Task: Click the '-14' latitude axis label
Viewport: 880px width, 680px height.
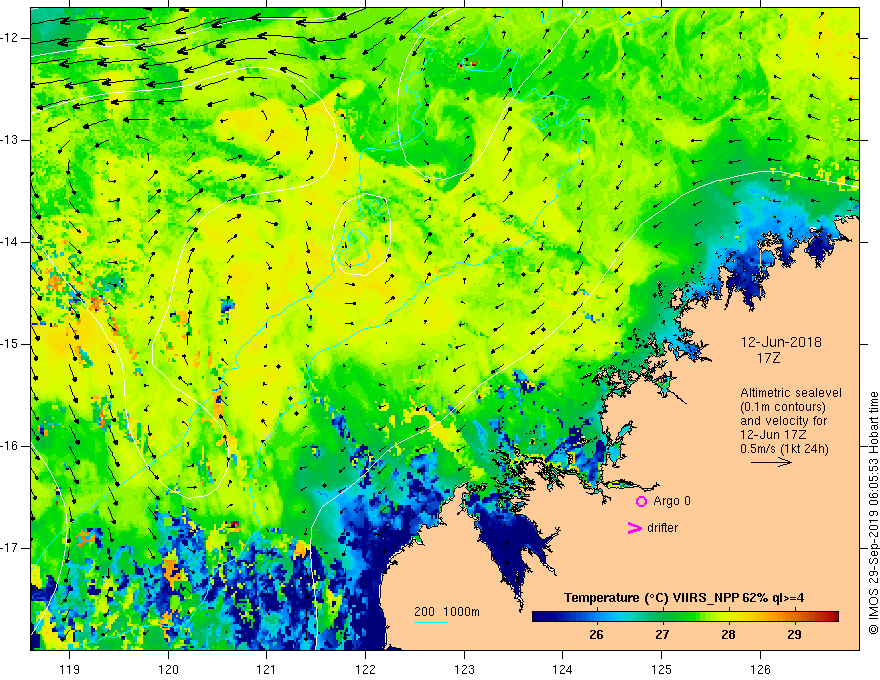Action: (x=11, y=242)
